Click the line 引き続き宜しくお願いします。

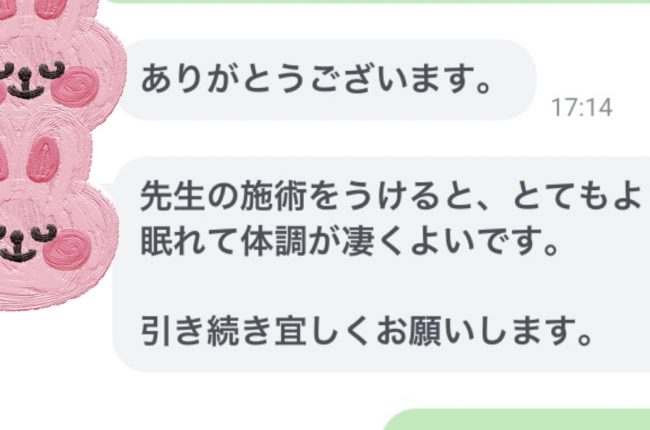366,331
